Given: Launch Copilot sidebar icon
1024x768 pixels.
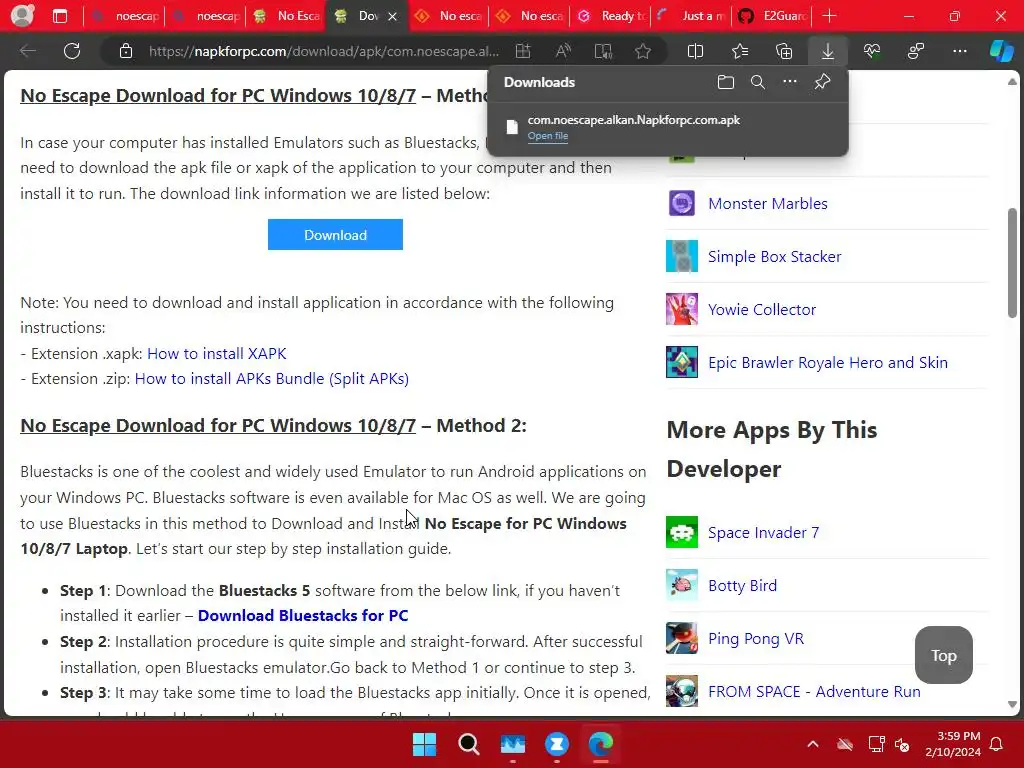Looking at the screenshot, I should coord(1001,51).
